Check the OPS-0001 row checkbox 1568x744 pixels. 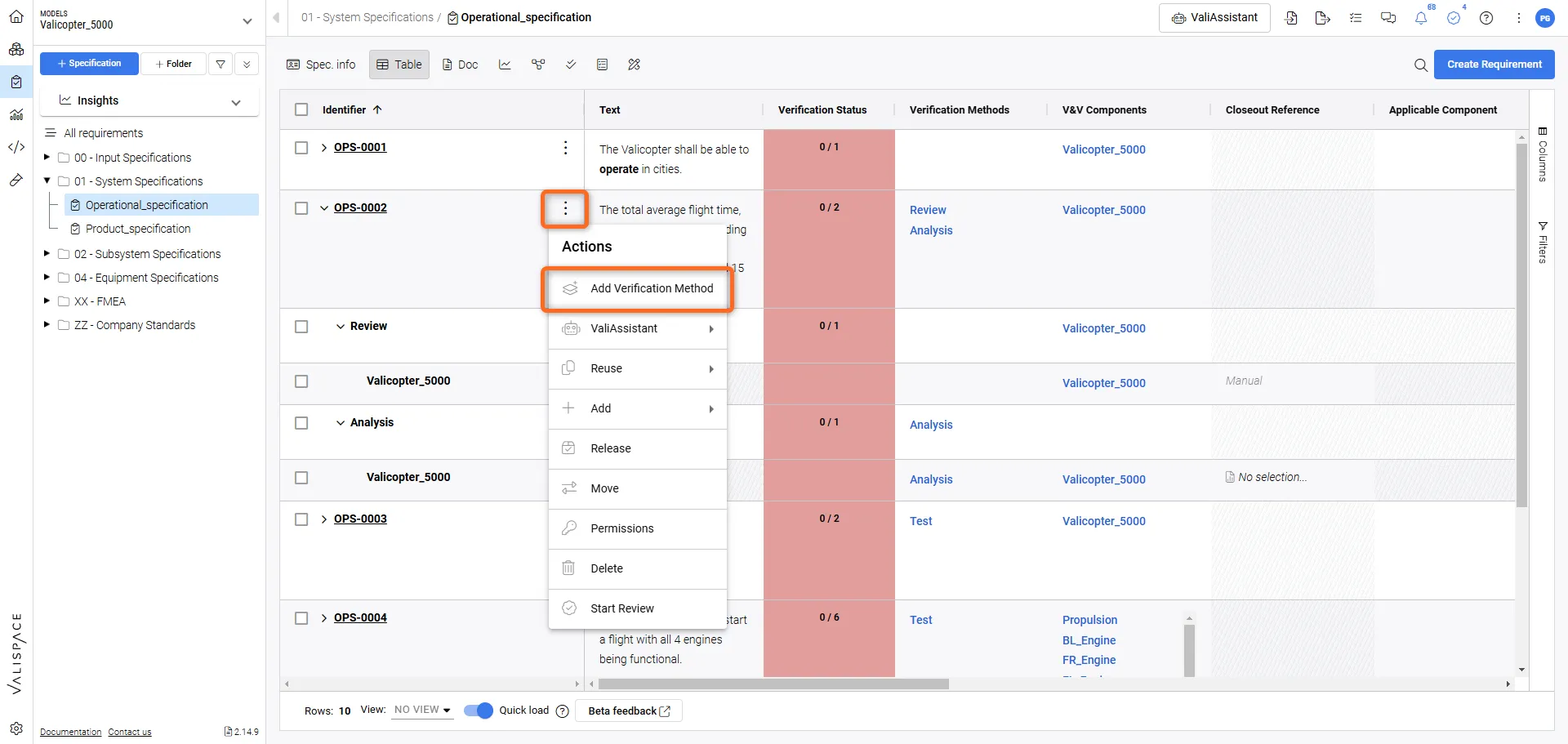301,148
